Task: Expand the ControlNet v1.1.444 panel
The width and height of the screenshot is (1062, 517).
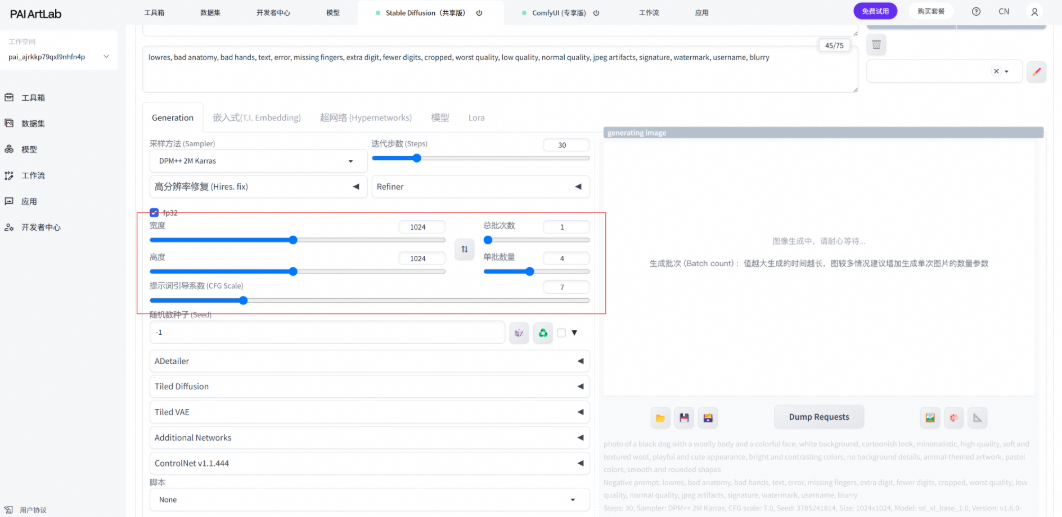Action: [x=369, y=463]
